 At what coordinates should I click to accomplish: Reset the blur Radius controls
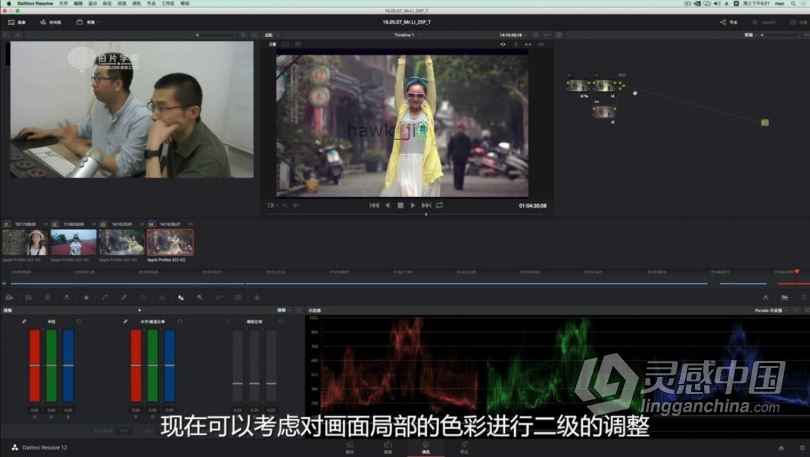click(79, 321)
